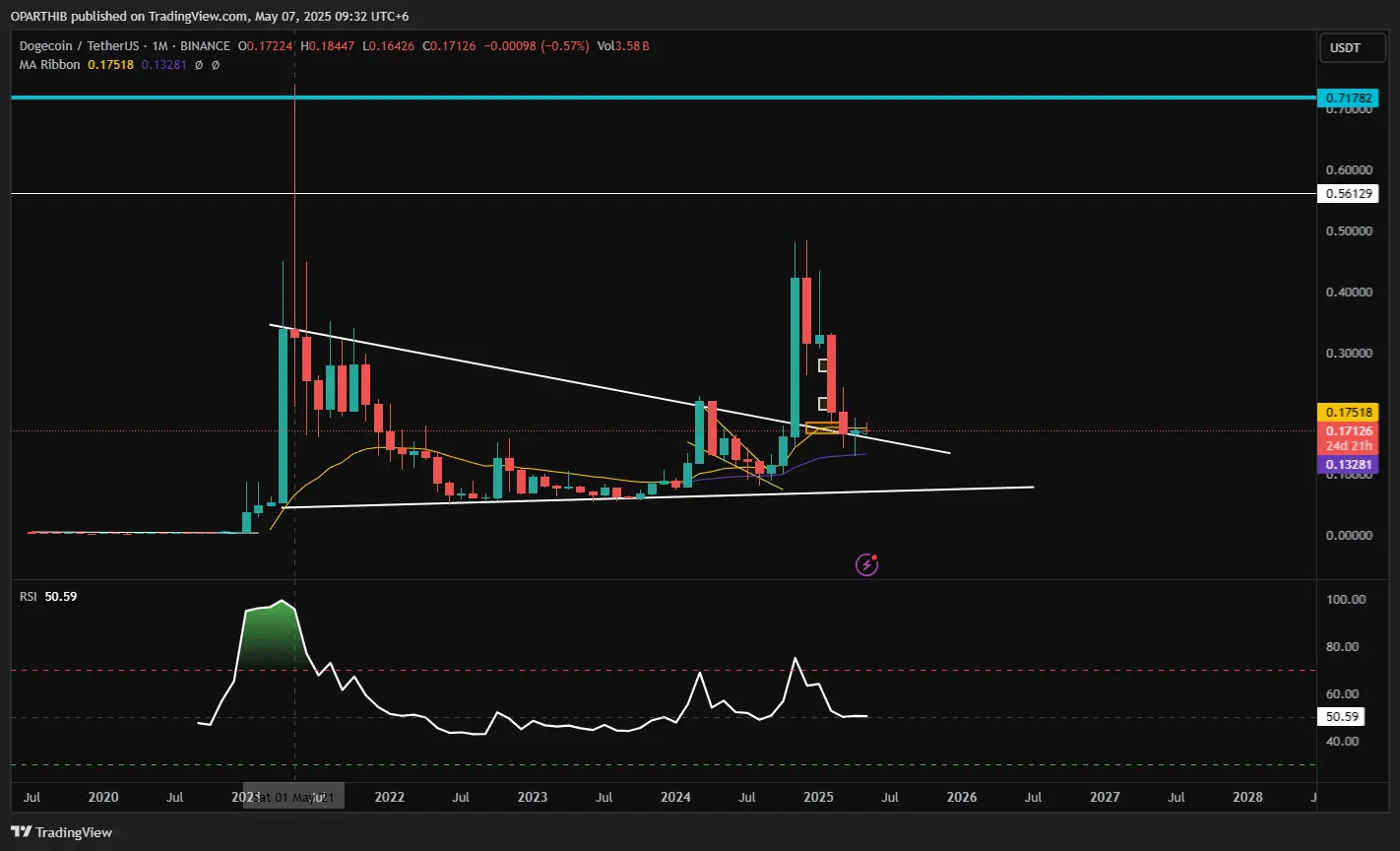
Task: Click the 2020 year label on time axis
Action: tap(103, 797)
